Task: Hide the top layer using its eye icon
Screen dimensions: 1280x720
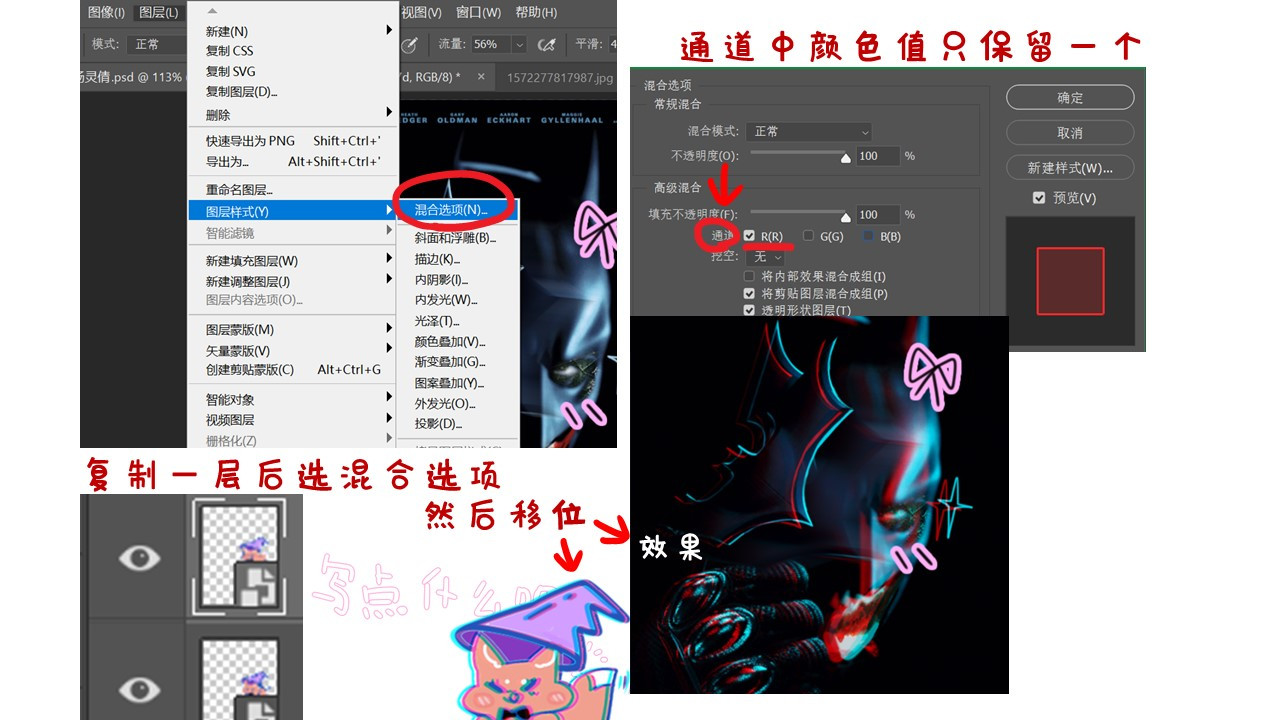Action: [x=139, y=558]
